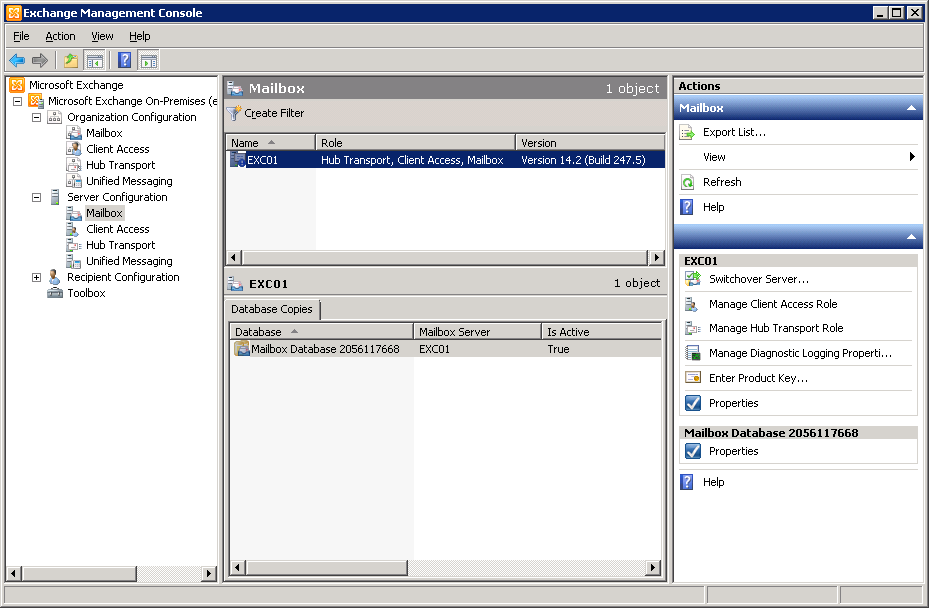Open the View submenu arrow in Actions
929x608 pixels.
tap(912, 156)
